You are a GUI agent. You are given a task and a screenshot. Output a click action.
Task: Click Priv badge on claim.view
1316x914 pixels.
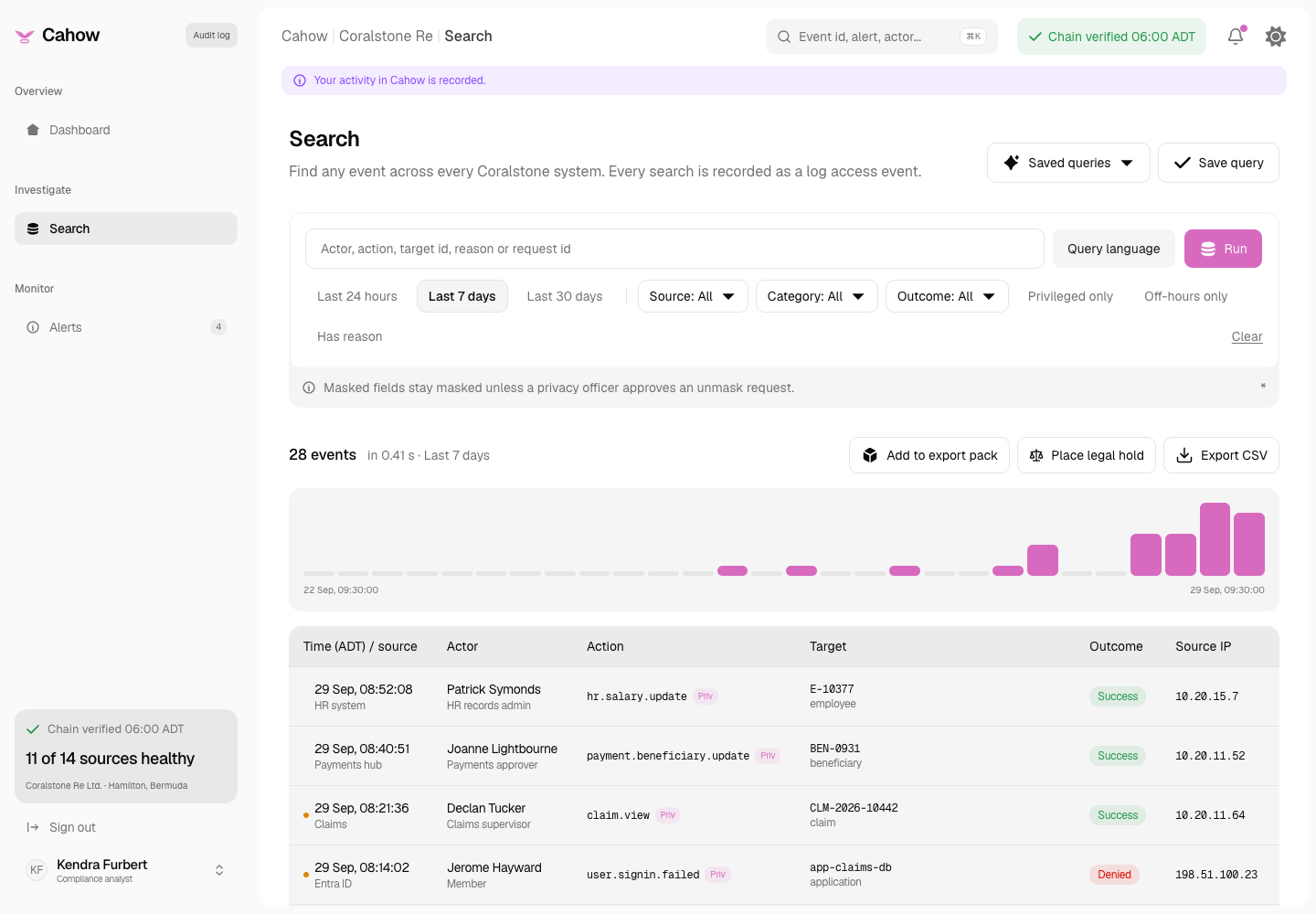[x=668, y=815]
